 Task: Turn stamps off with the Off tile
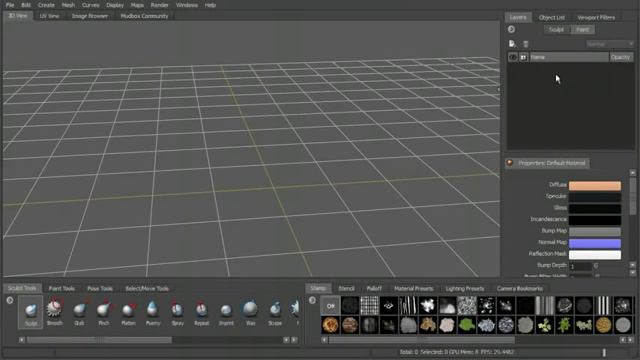pos(330,305)
